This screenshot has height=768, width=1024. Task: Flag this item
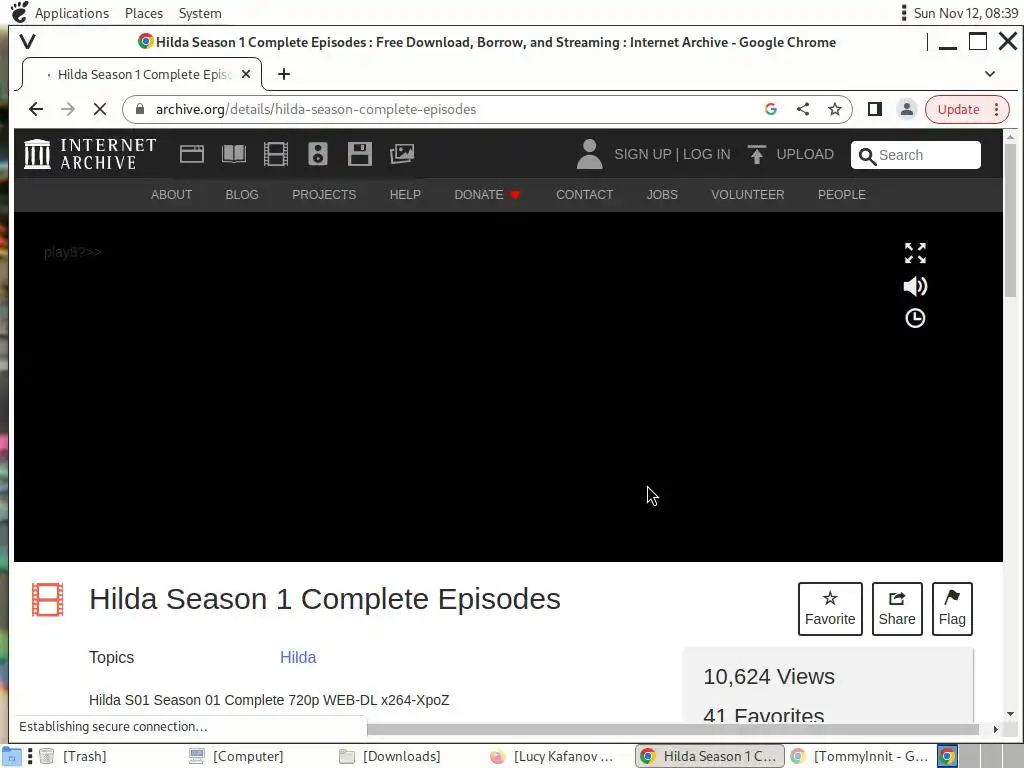(952, 609)
